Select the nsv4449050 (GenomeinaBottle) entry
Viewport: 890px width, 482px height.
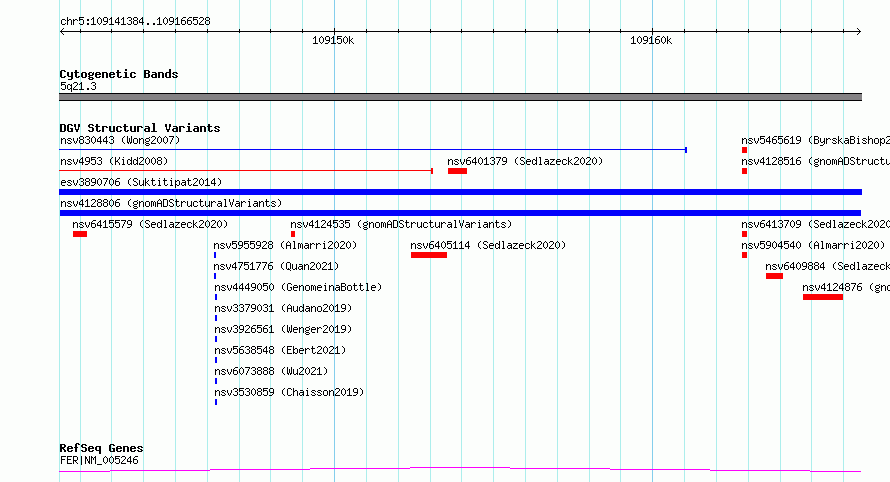click(297, 287)
